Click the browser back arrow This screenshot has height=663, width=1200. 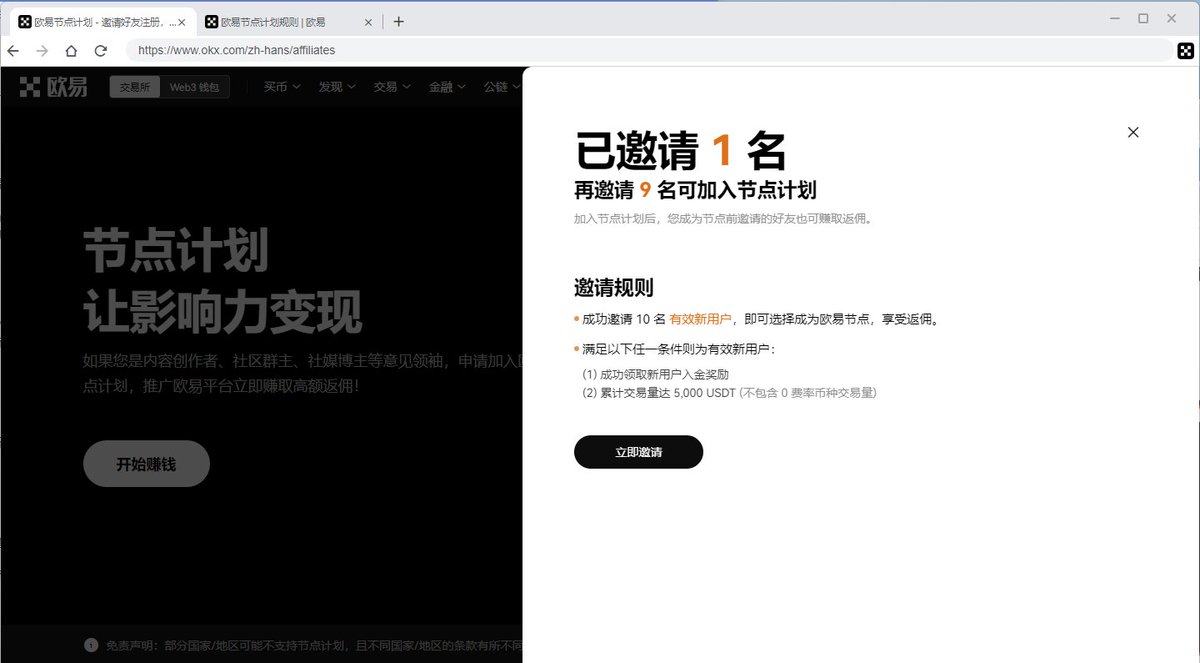13,50
